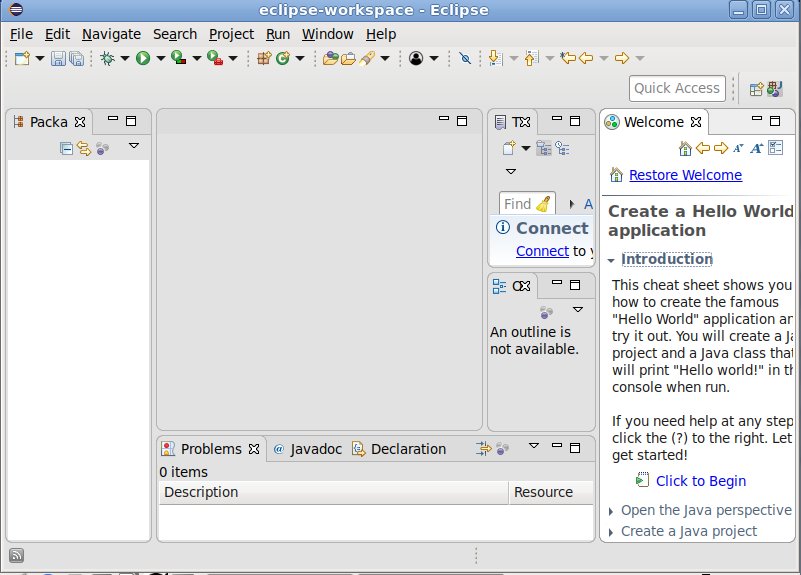This screenshot has height=575, width=801.
Task: Click the Save icon in toolbar
Action: click(x=58, y=59)
